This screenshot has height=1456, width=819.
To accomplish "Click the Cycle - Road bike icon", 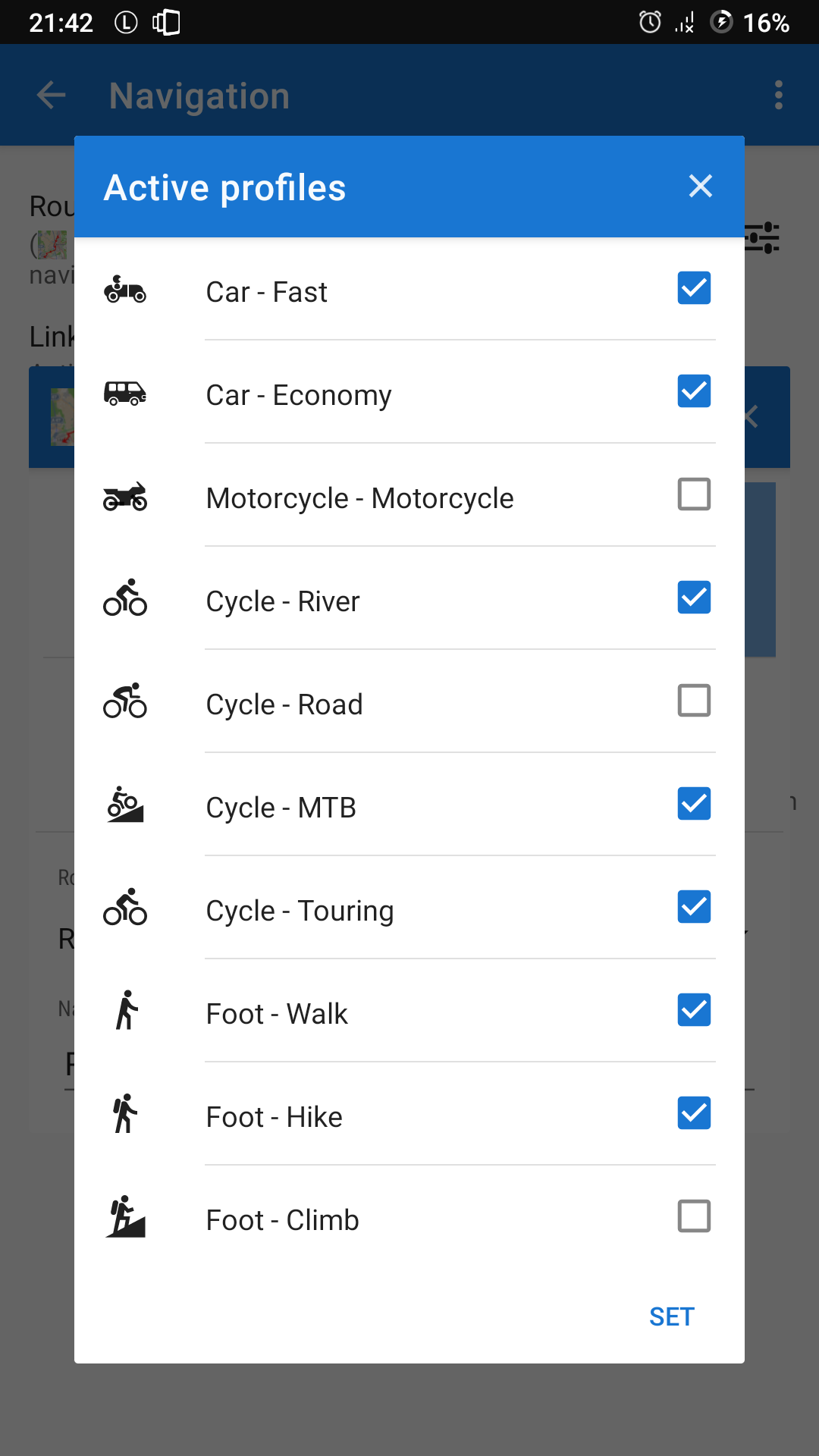I will [x=125, y=701].
